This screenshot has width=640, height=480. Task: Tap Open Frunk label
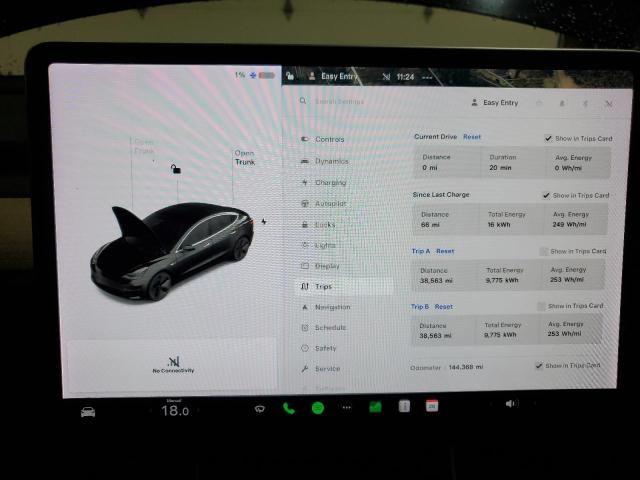pyautogui.click(x=144, y=146)
